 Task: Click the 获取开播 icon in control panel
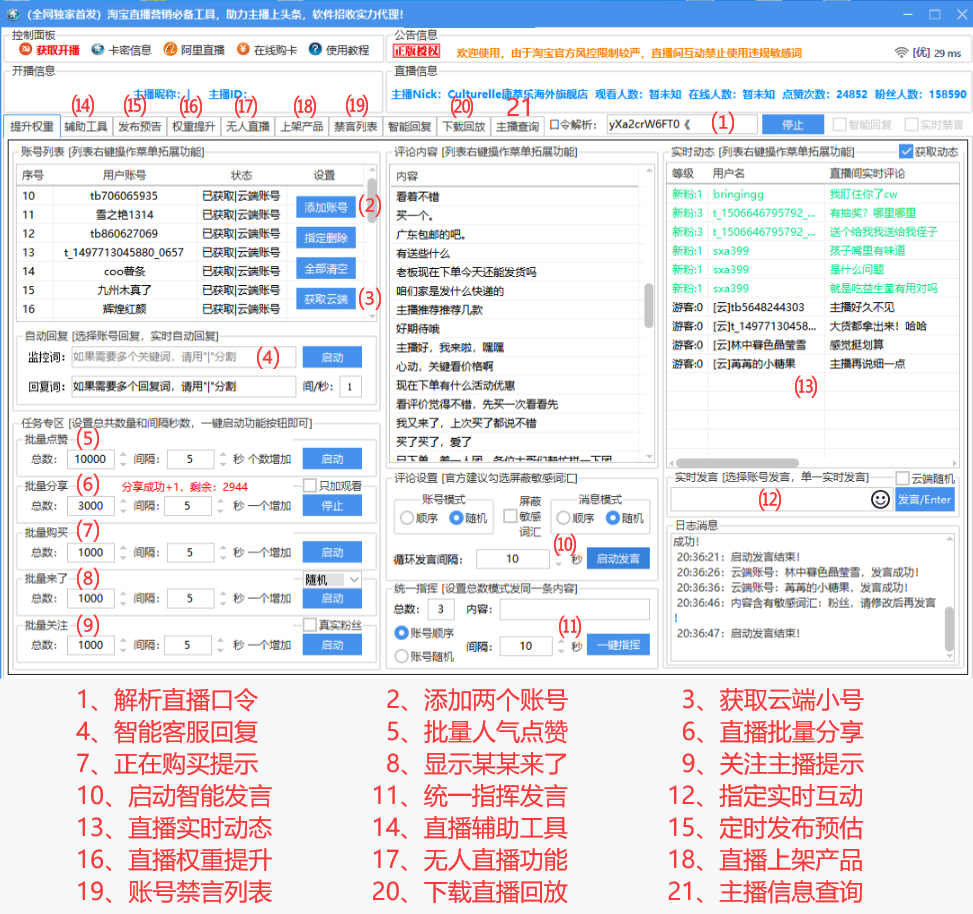point(26,49)
